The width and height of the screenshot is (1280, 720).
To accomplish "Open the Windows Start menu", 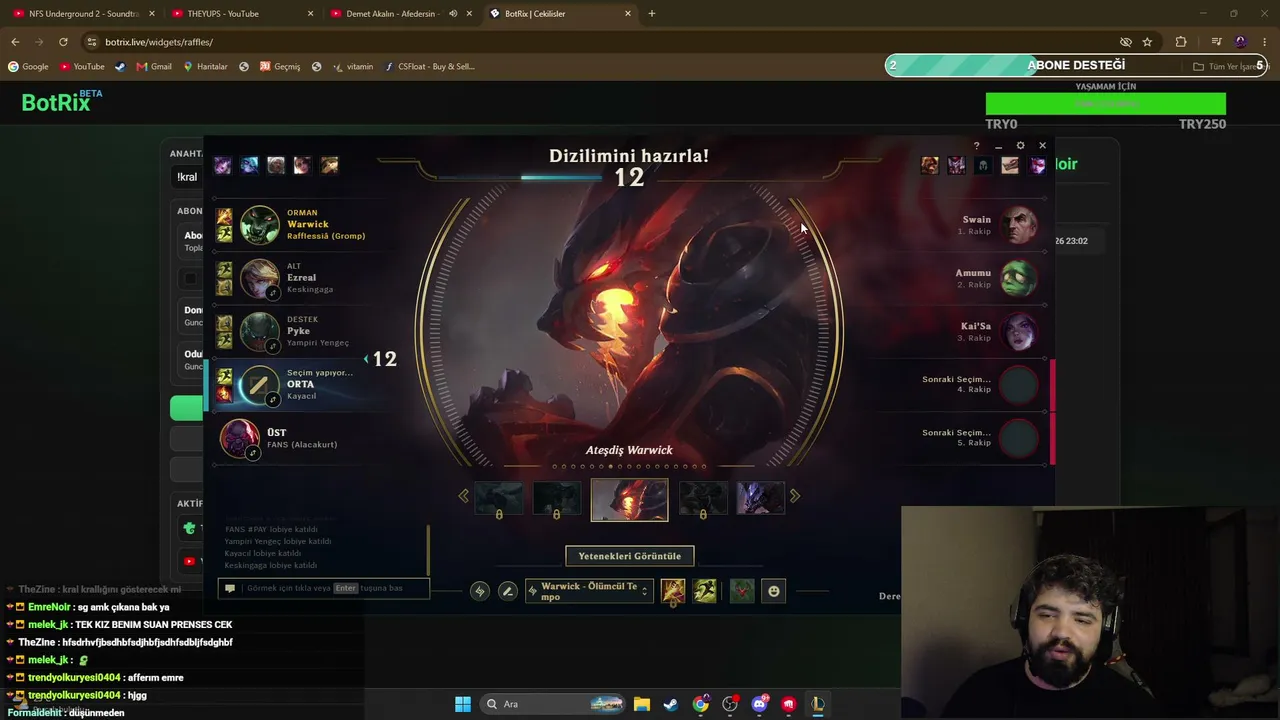I will click(463, 704).
